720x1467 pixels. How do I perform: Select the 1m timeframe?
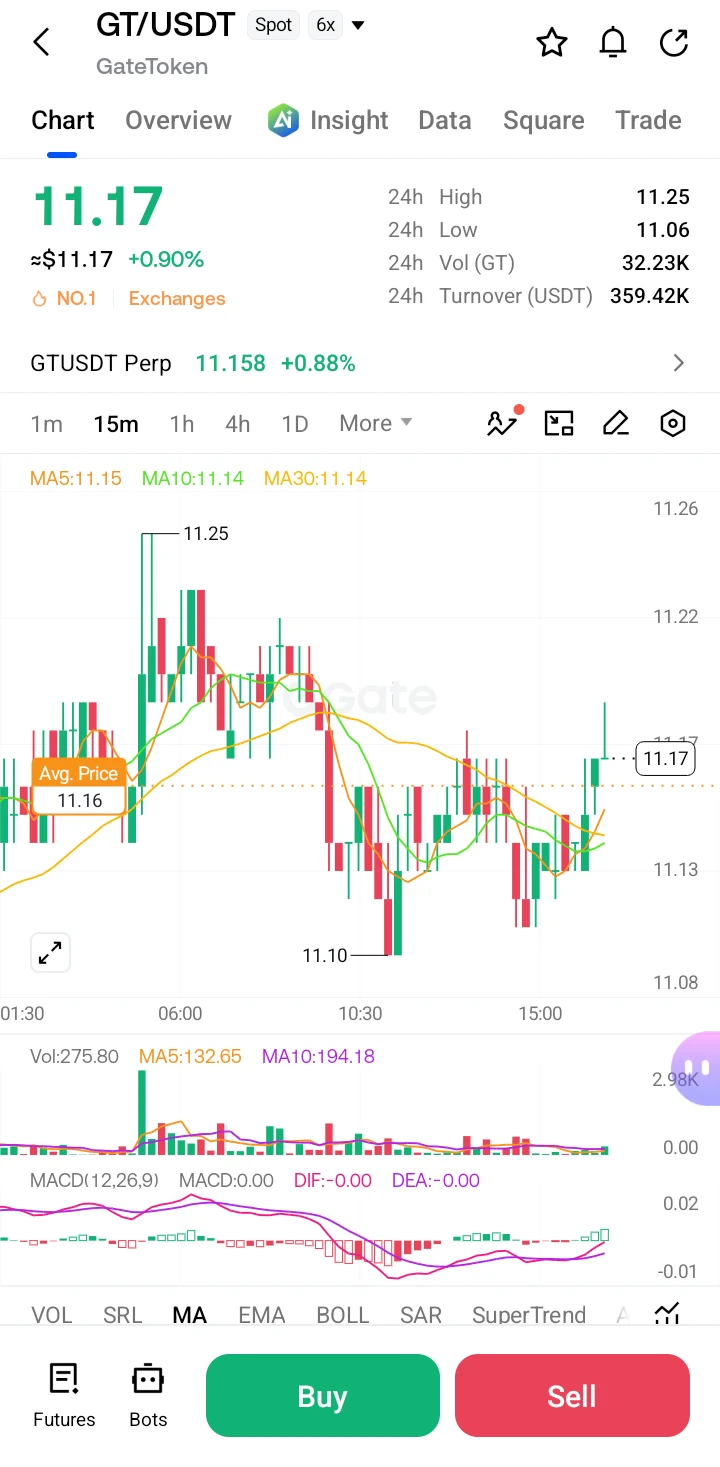(x=47, y=424)
